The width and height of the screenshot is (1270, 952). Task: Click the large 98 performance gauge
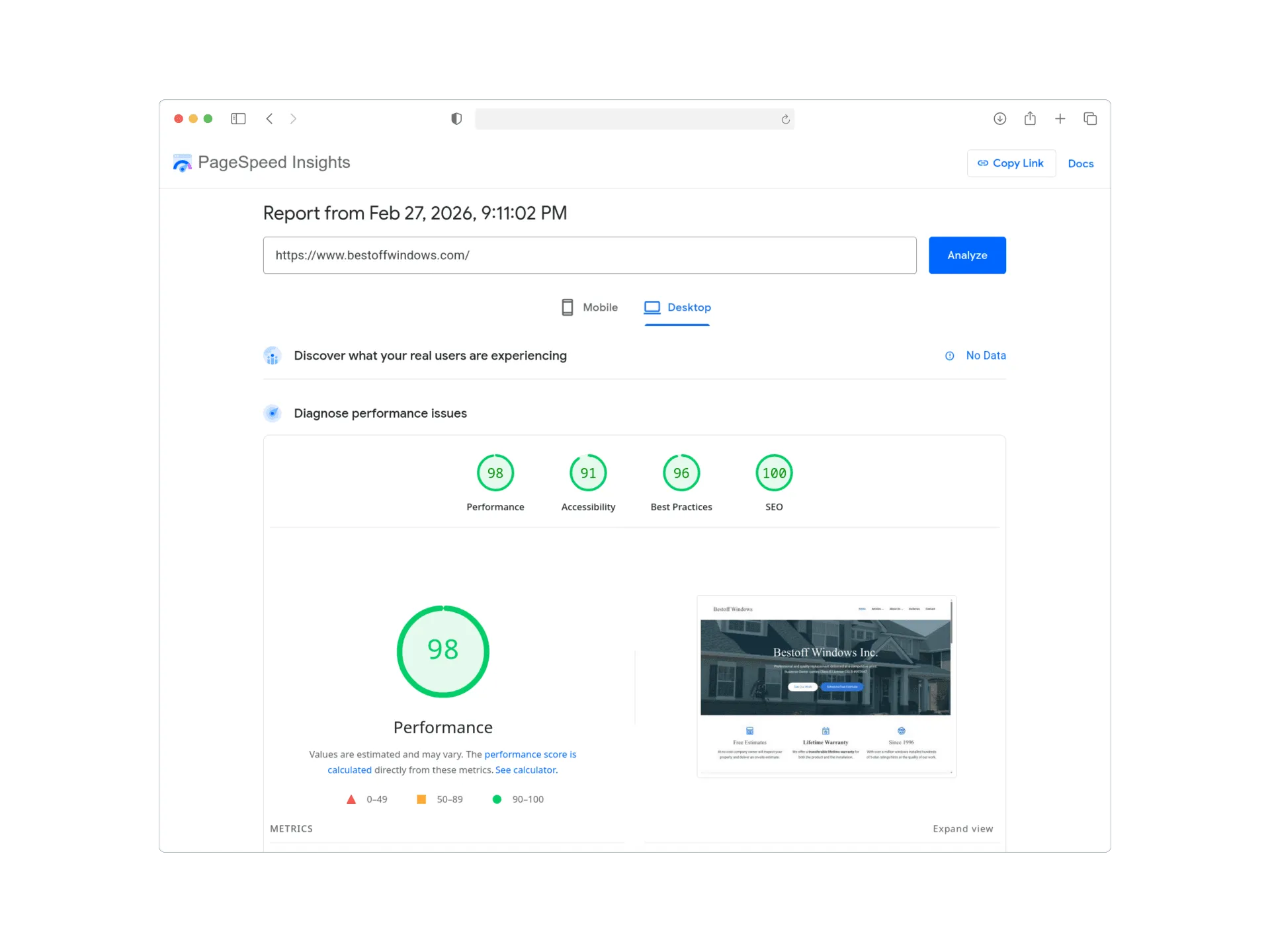pyautogui.click(x=443, y=651)
